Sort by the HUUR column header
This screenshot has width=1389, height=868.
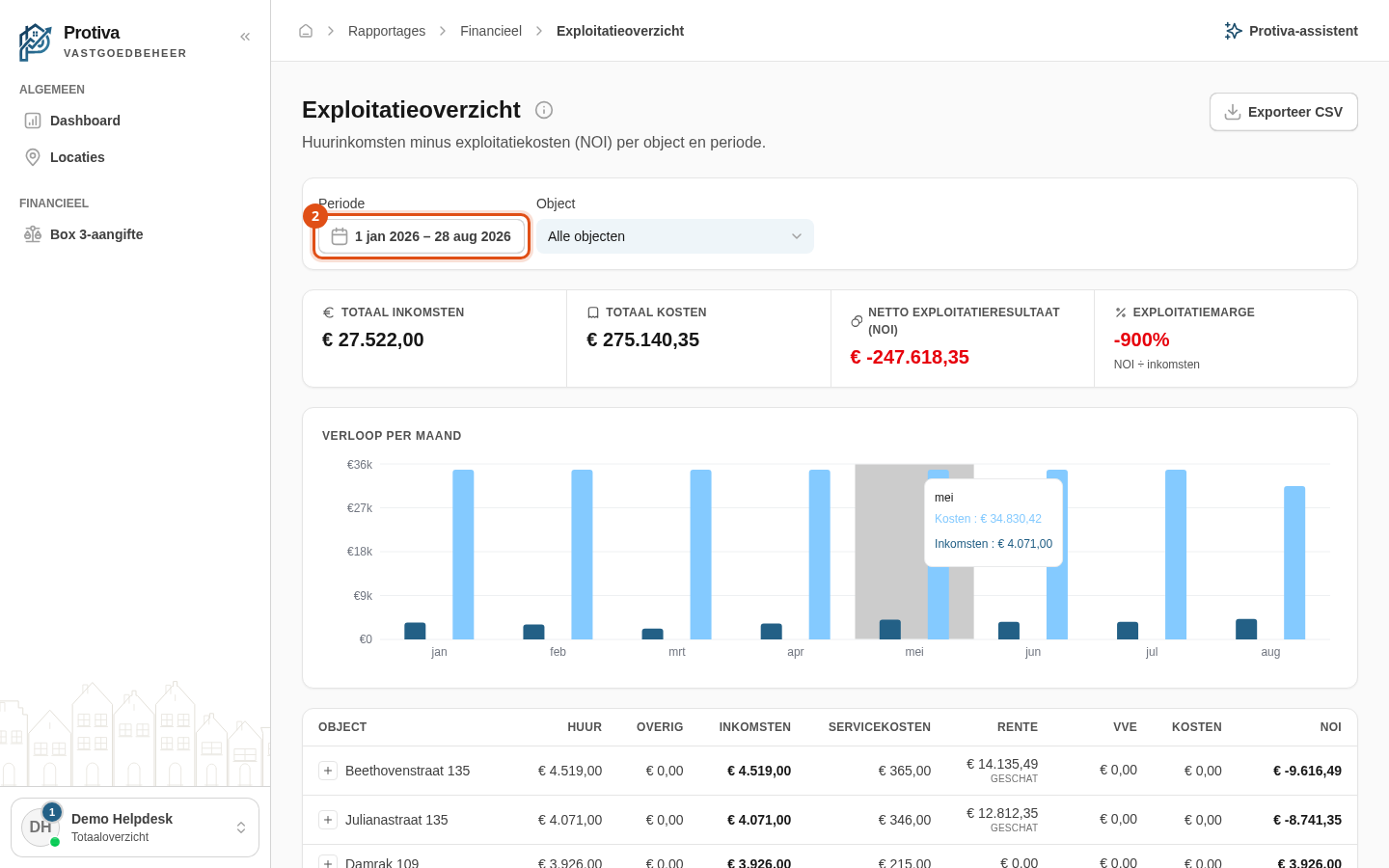click(x=585, y=727)
